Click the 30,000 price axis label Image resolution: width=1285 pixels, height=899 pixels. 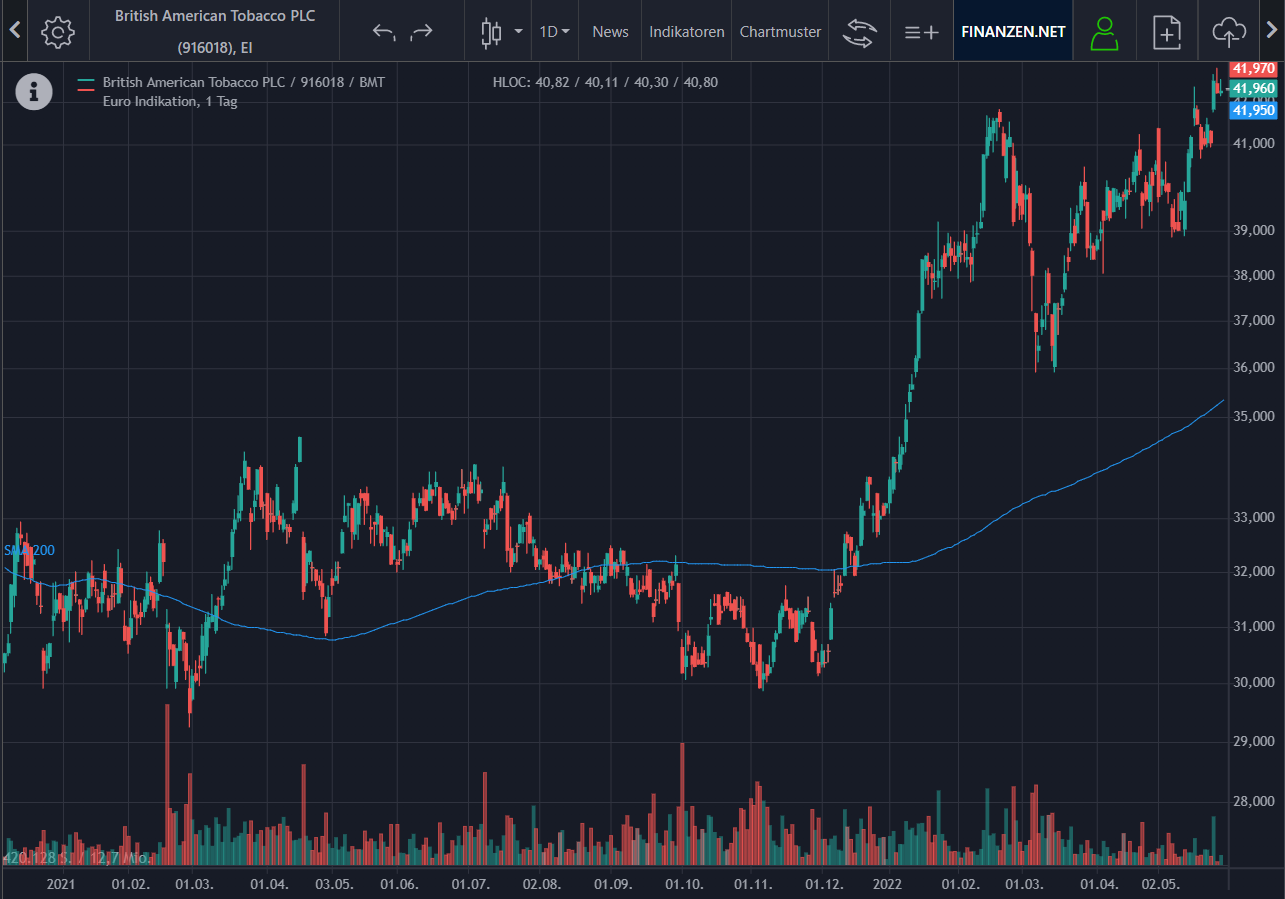tap(1253, 682)
